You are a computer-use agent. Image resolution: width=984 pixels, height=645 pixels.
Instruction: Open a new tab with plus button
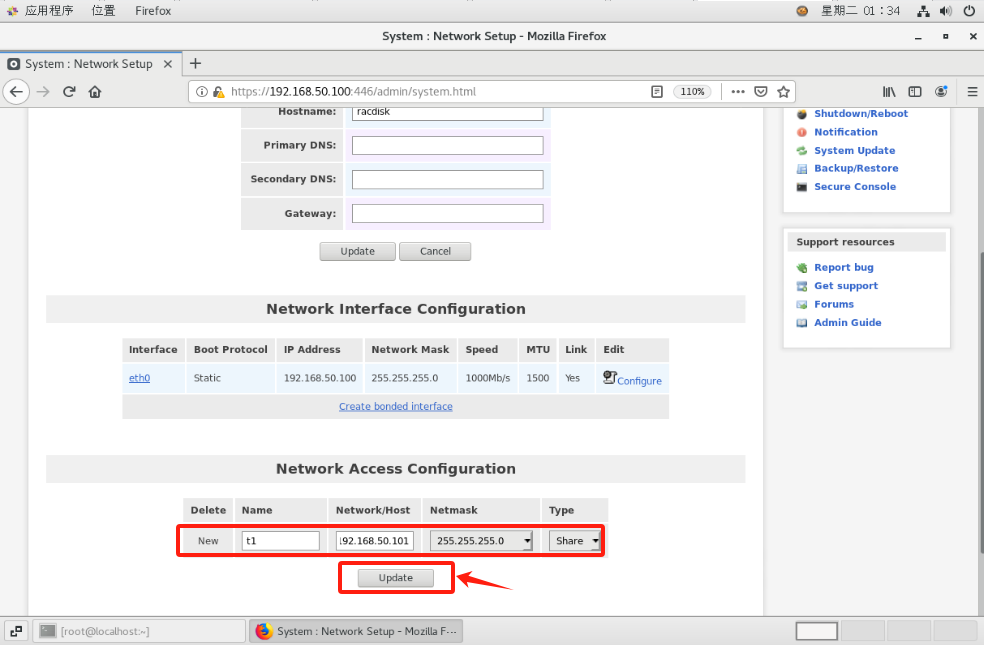tap(195, 63)
